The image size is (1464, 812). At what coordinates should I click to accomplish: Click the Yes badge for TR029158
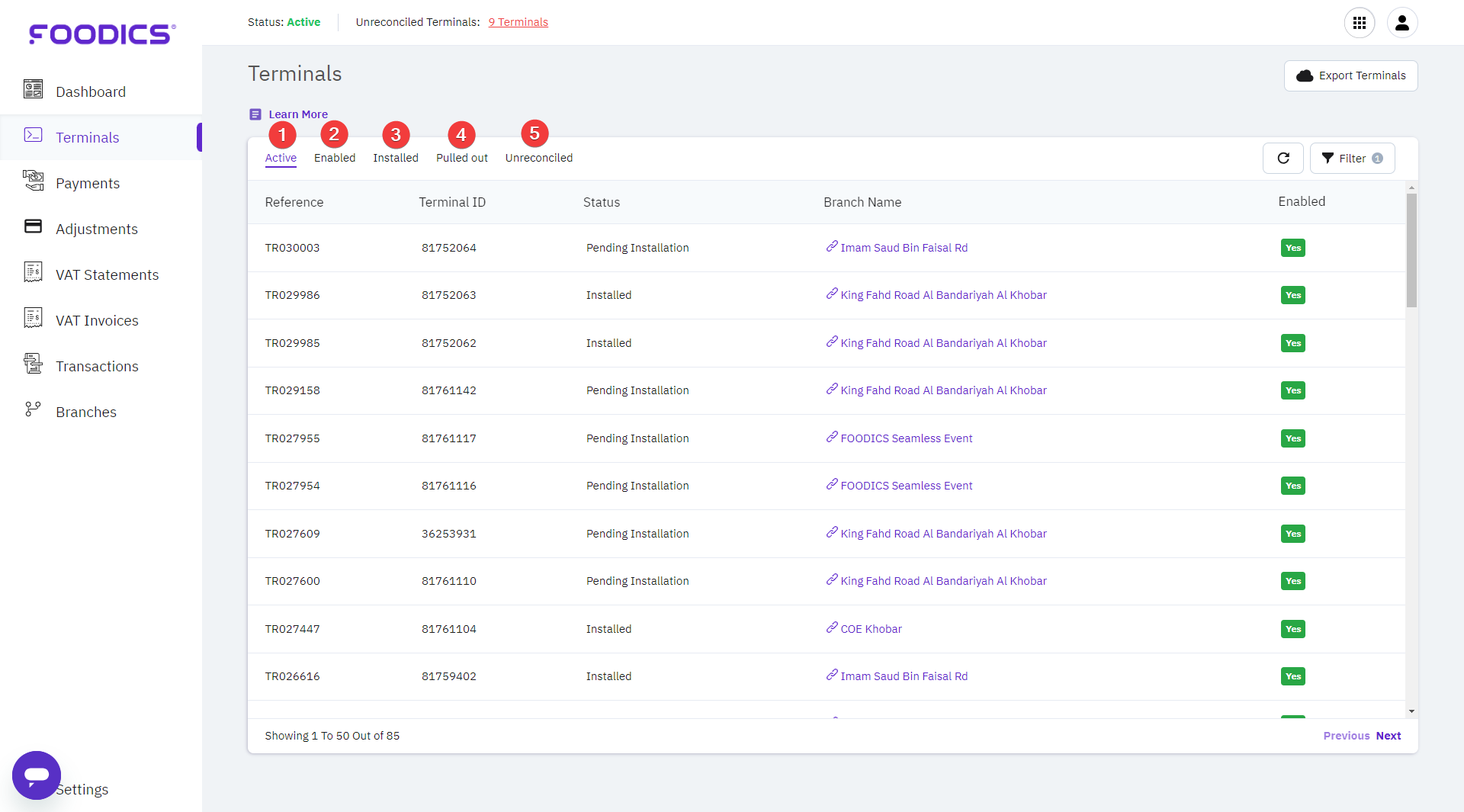point(1293,390)
